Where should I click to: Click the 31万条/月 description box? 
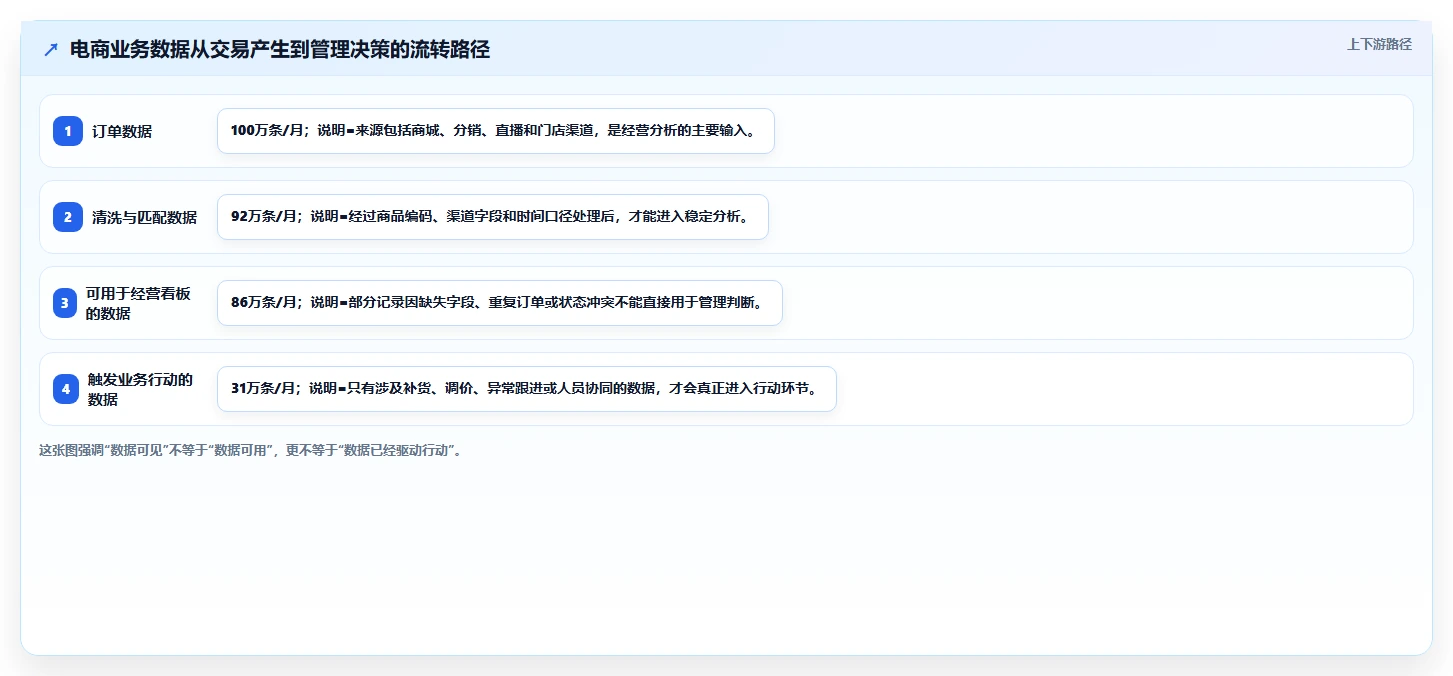coord(527,389)
